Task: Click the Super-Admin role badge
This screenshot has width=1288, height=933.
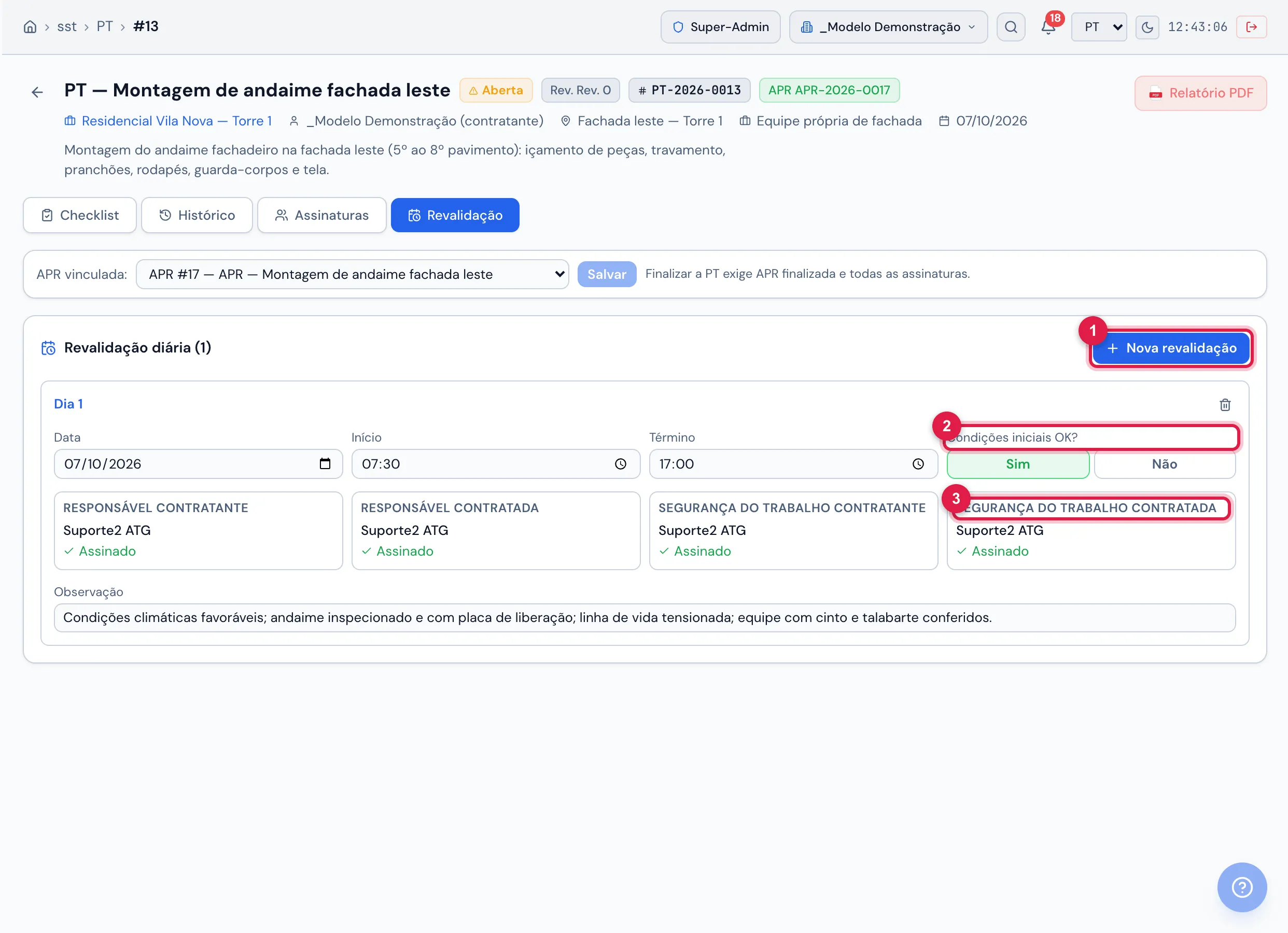Action: pos(720,26)
